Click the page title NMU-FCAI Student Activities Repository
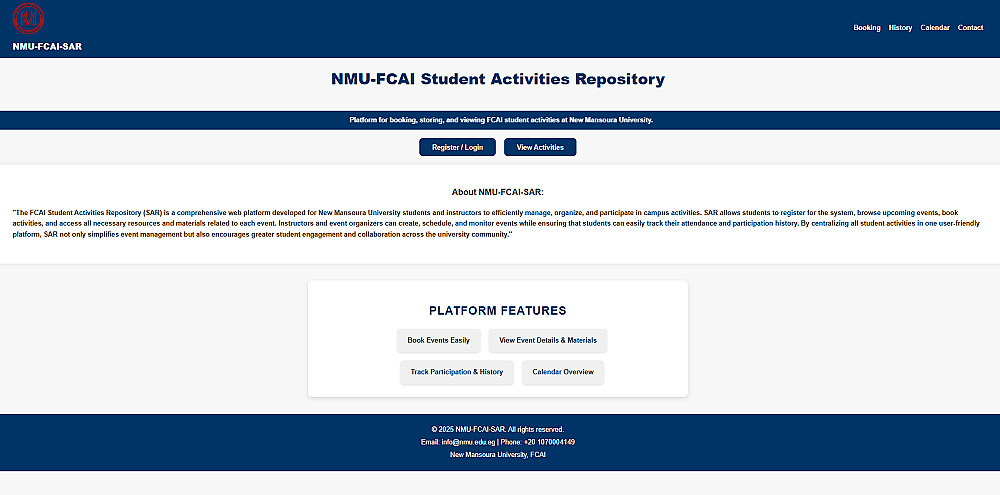1000x495 pixels. (497, 79)
